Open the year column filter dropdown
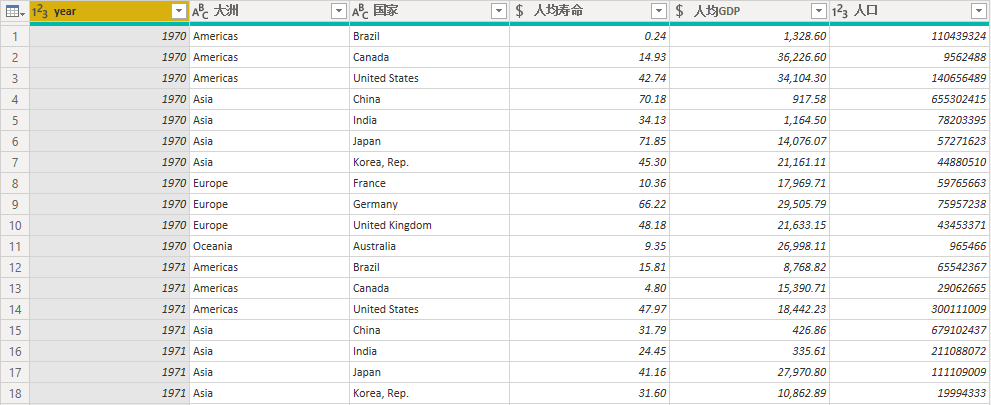 178,11
